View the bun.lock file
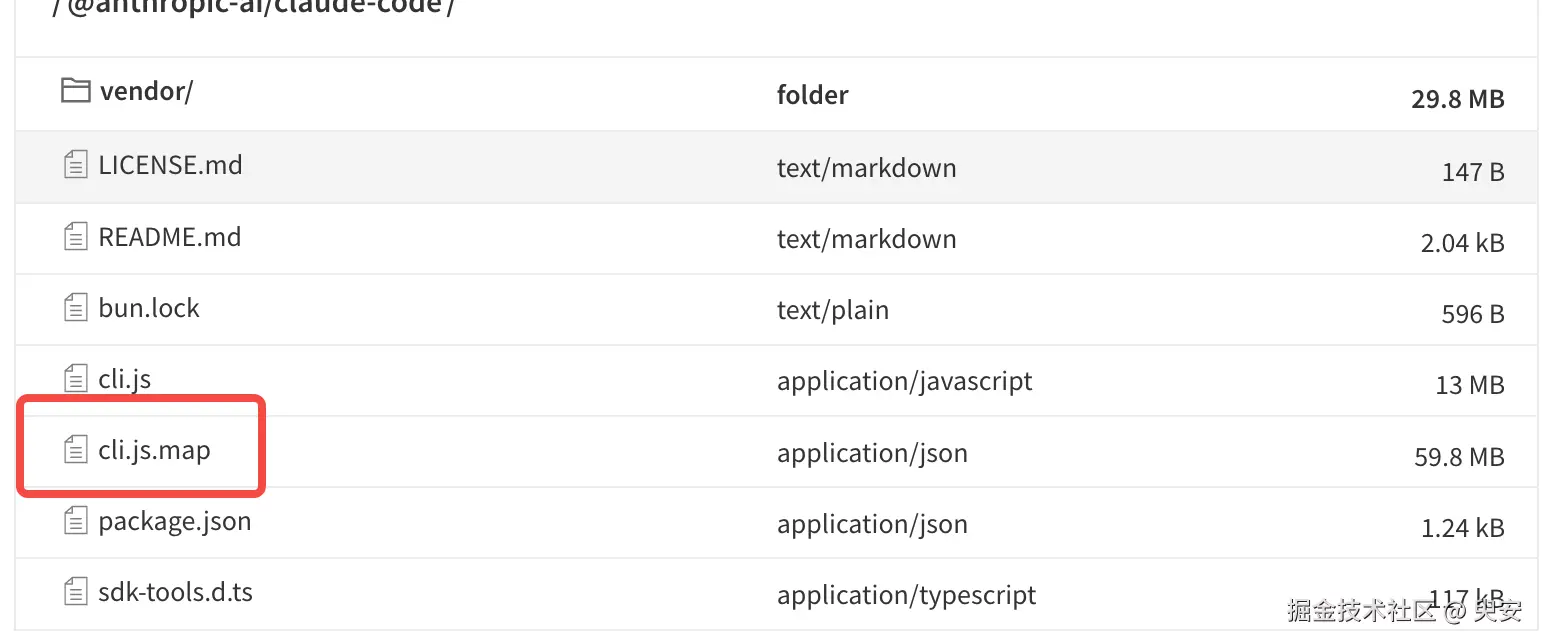 tap(149, 308)
